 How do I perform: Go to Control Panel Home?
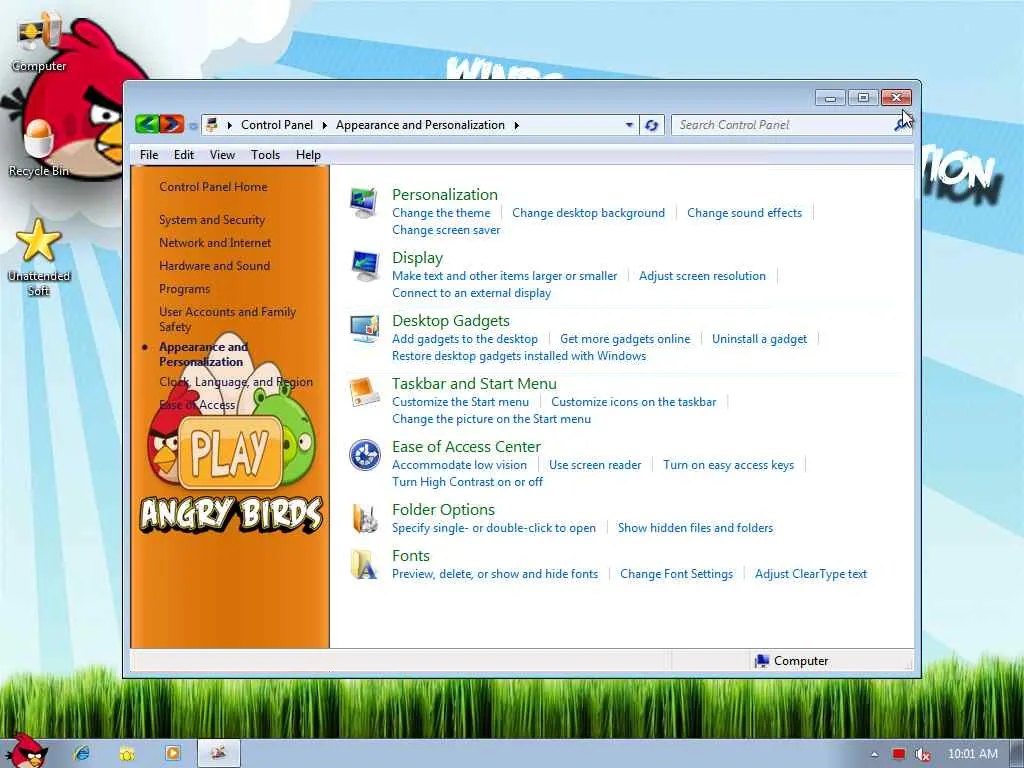pos(213,187)
